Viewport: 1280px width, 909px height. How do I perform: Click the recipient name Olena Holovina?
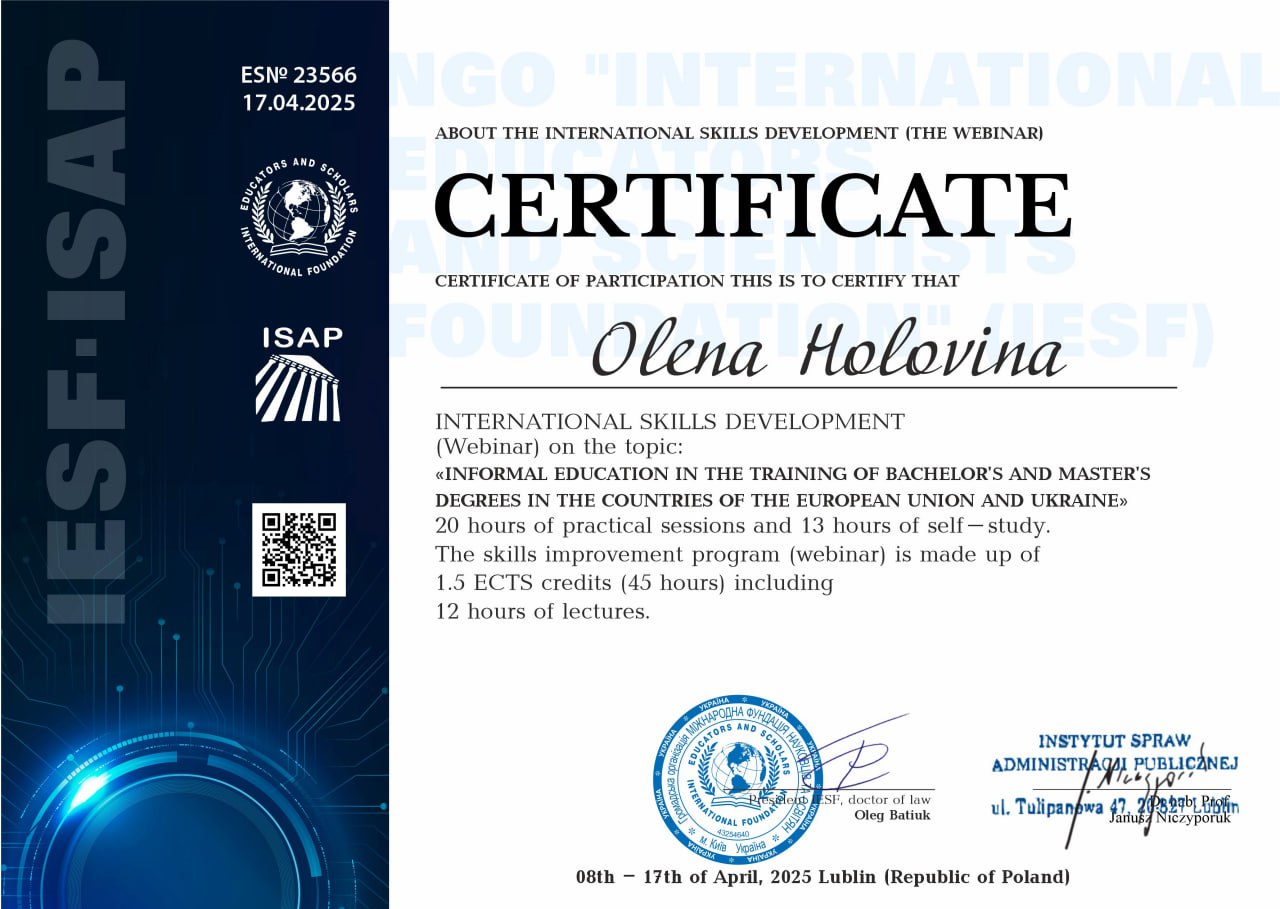click(x=826, y=352)
